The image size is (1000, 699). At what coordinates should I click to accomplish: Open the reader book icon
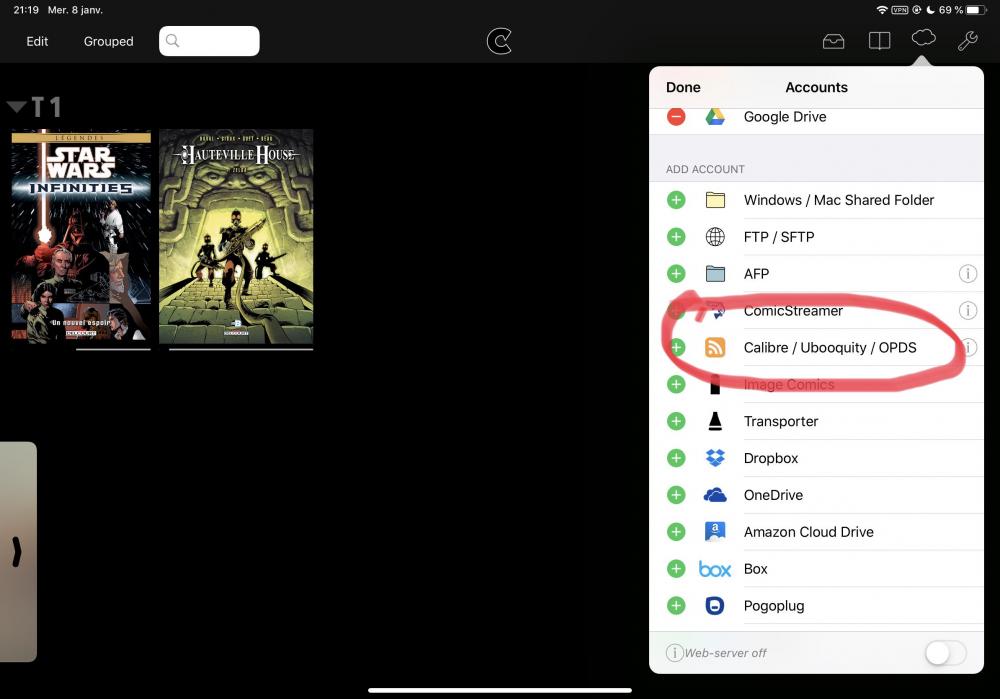[879, 41]
